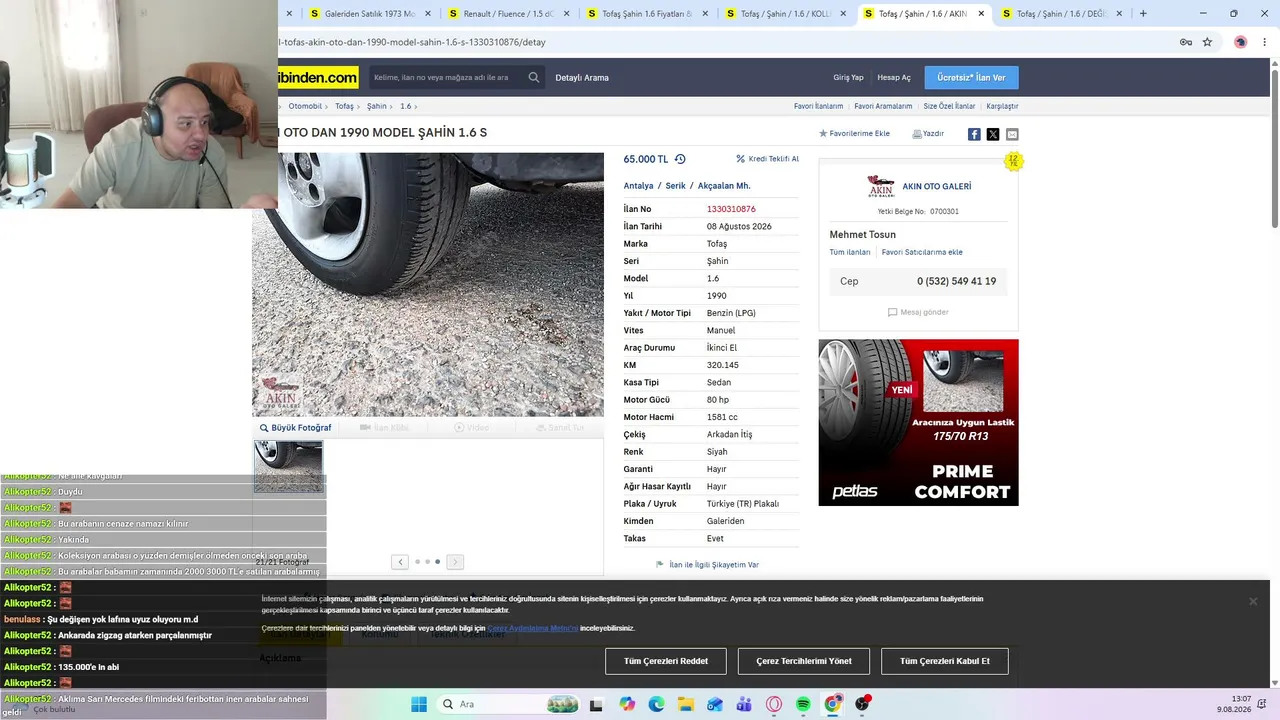Share listing on X
The width and height of the screenshot is (1280, 720).
pyautogui.click(x=993, y=134)
